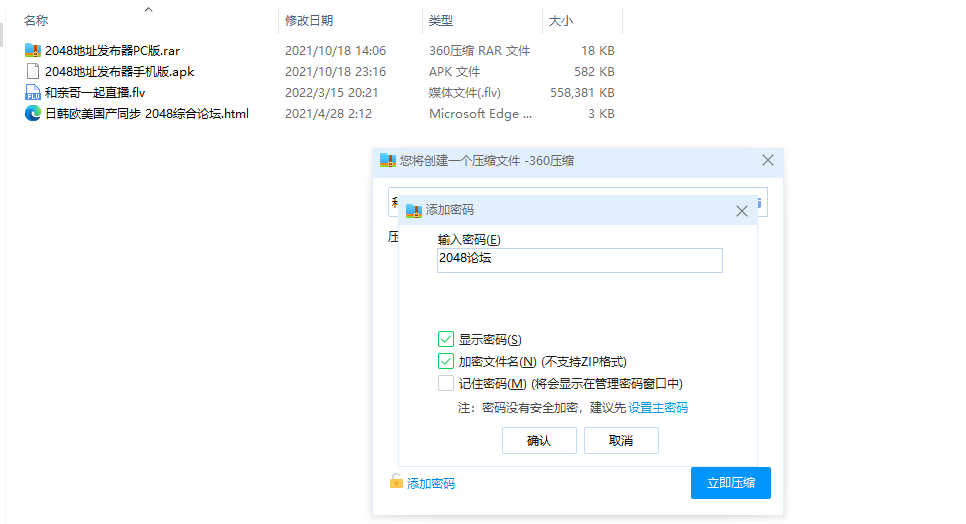The width and height of the screenshot is (966, 524).
Task: Sort files by the 类型 column header
Action: tap(440, 20)
